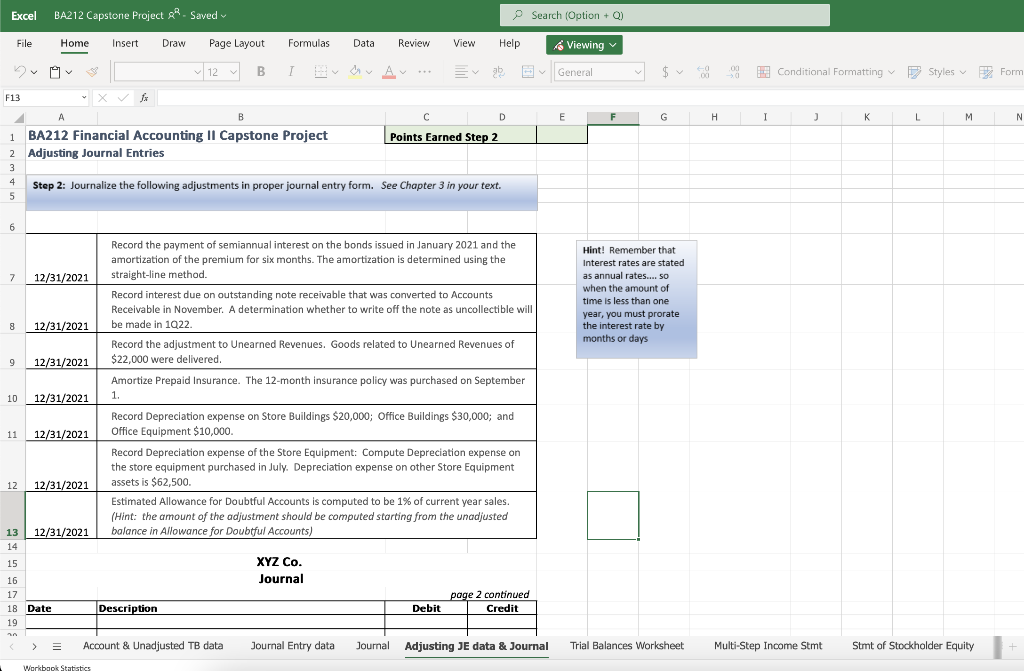Open the View tab
The width and height of the screenshot is (1024, 671).
click(x=464, y=44)
